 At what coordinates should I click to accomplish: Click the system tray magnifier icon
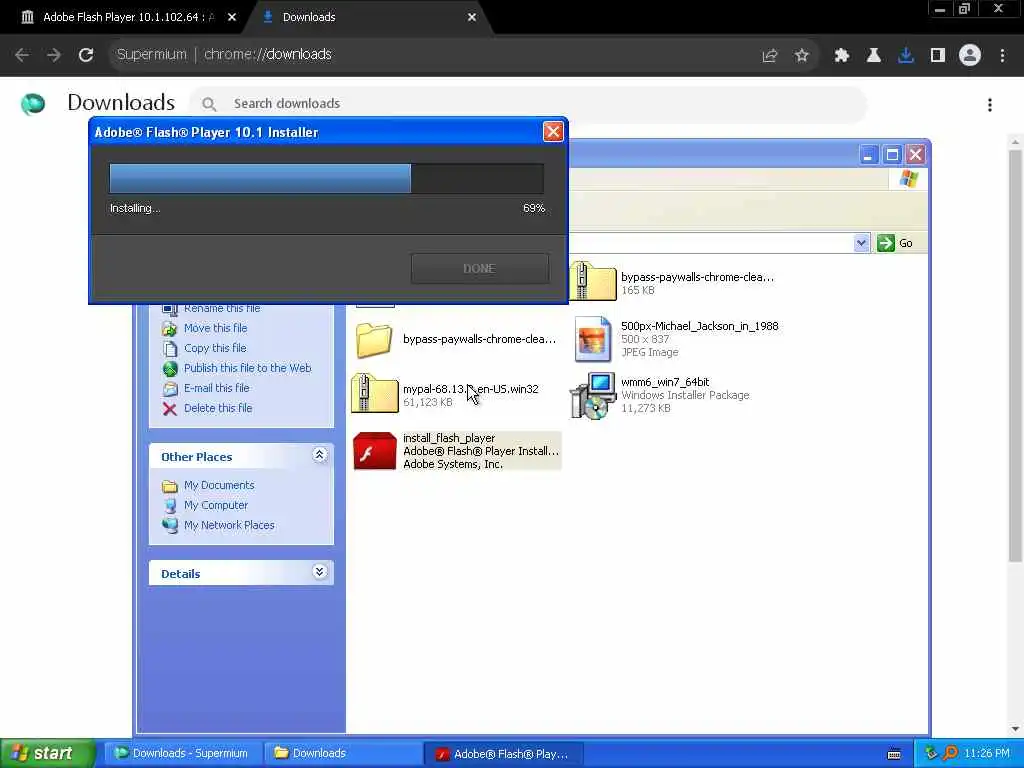[950, 753]
